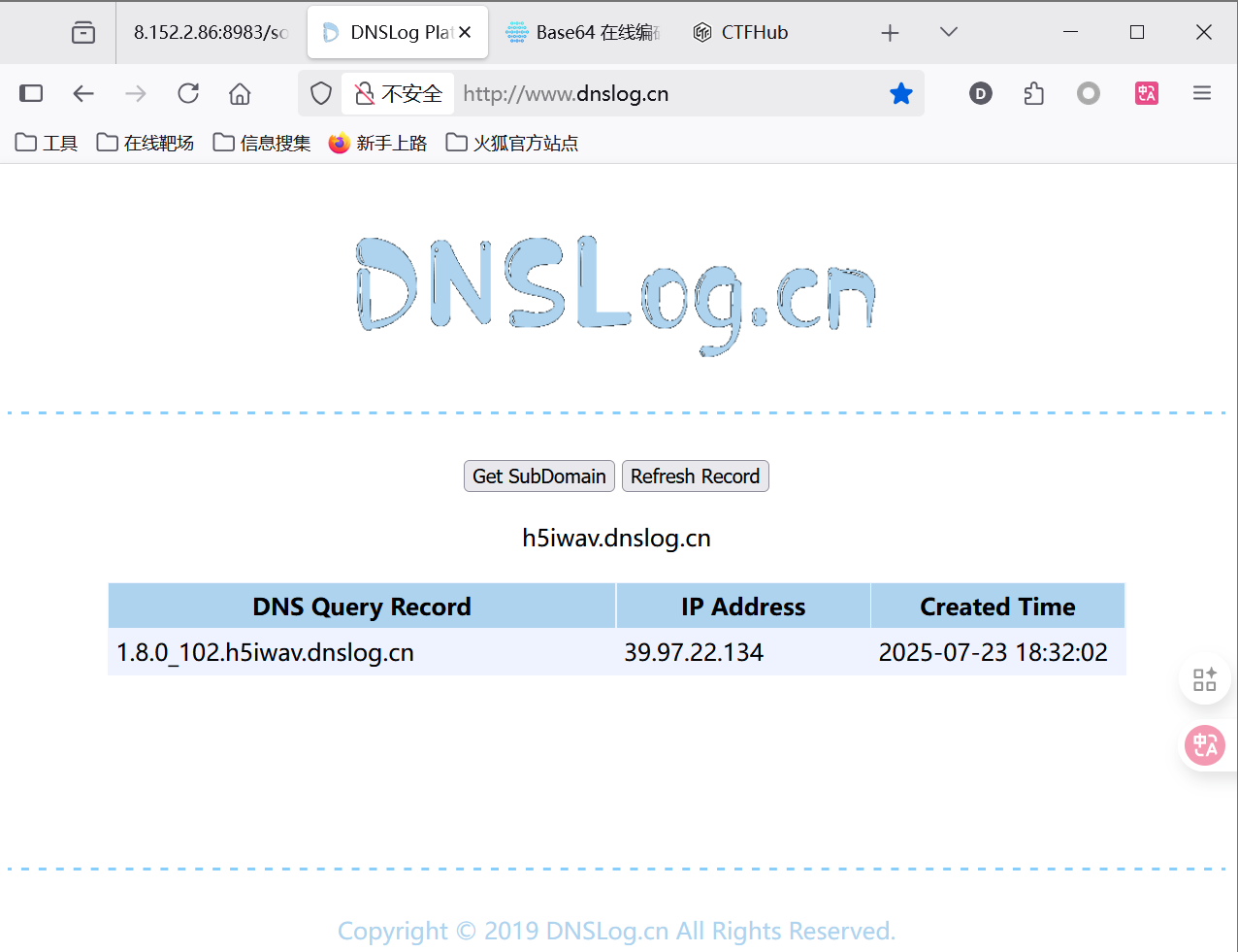1238x952 pixels.
Task: Go forward with the forward arrow
Action: coord(136,93)
